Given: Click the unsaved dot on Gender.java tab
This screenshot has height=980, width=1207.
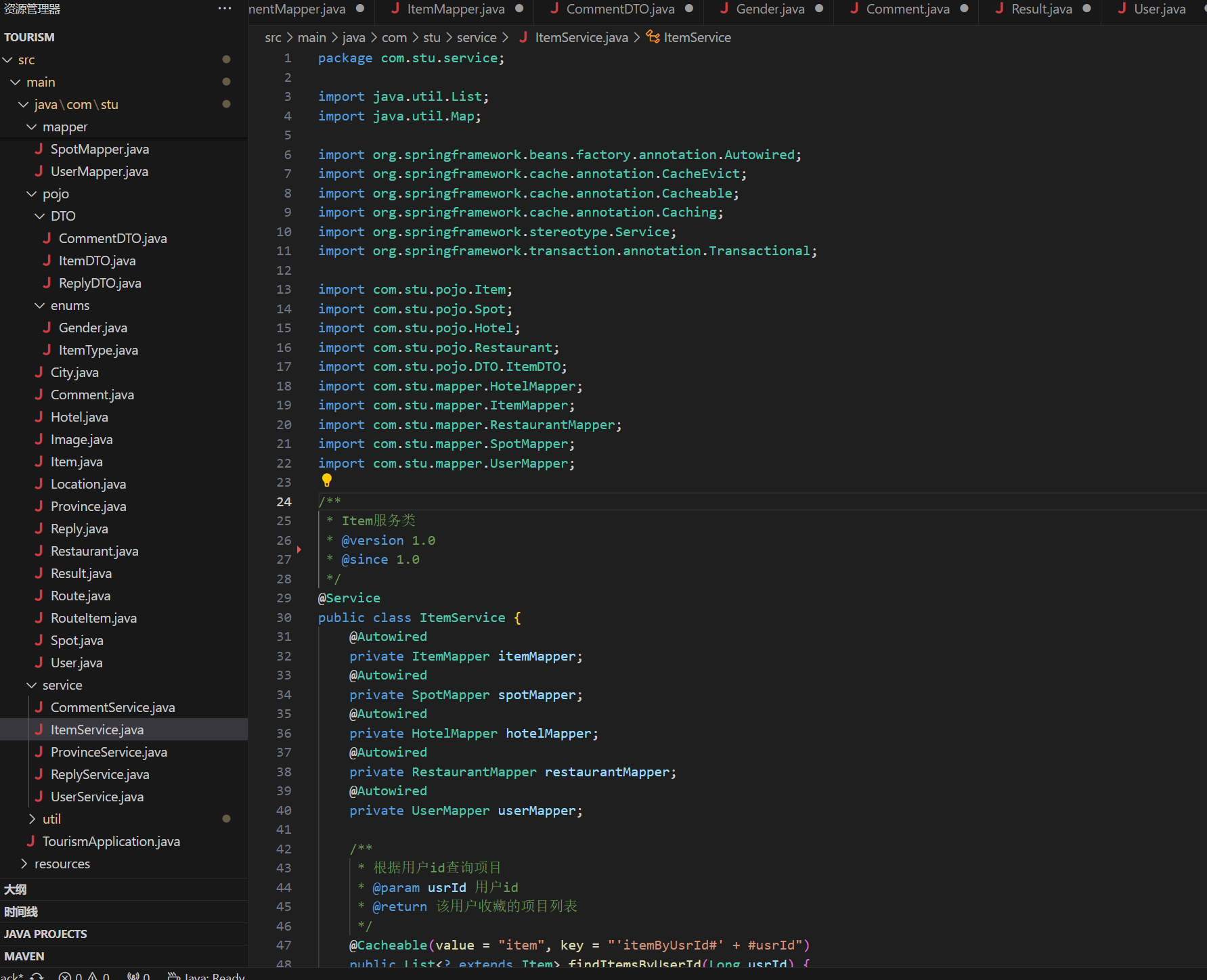Looking at the screenshot, I should [819, 9].
